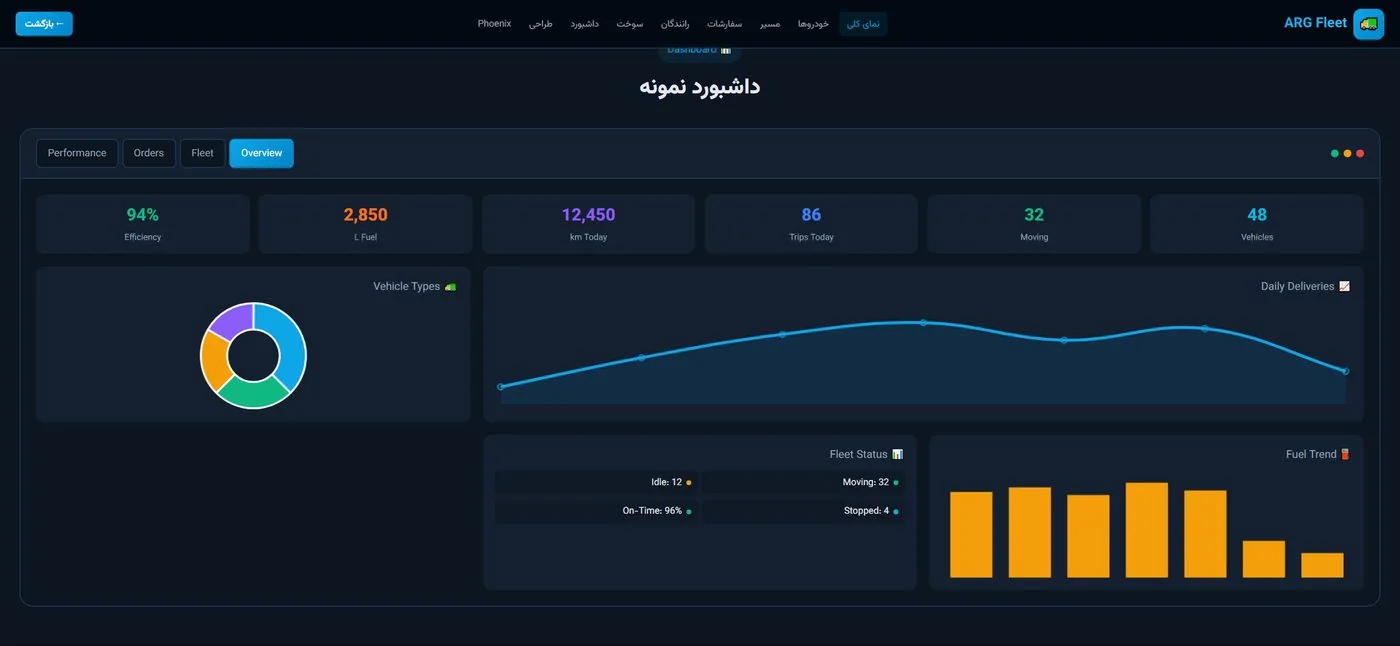Click the orange segment of the donut chart
Image resolution: width=1400 pixels, height=646 pixels.
pyautogui.click(x=214, y=360)
